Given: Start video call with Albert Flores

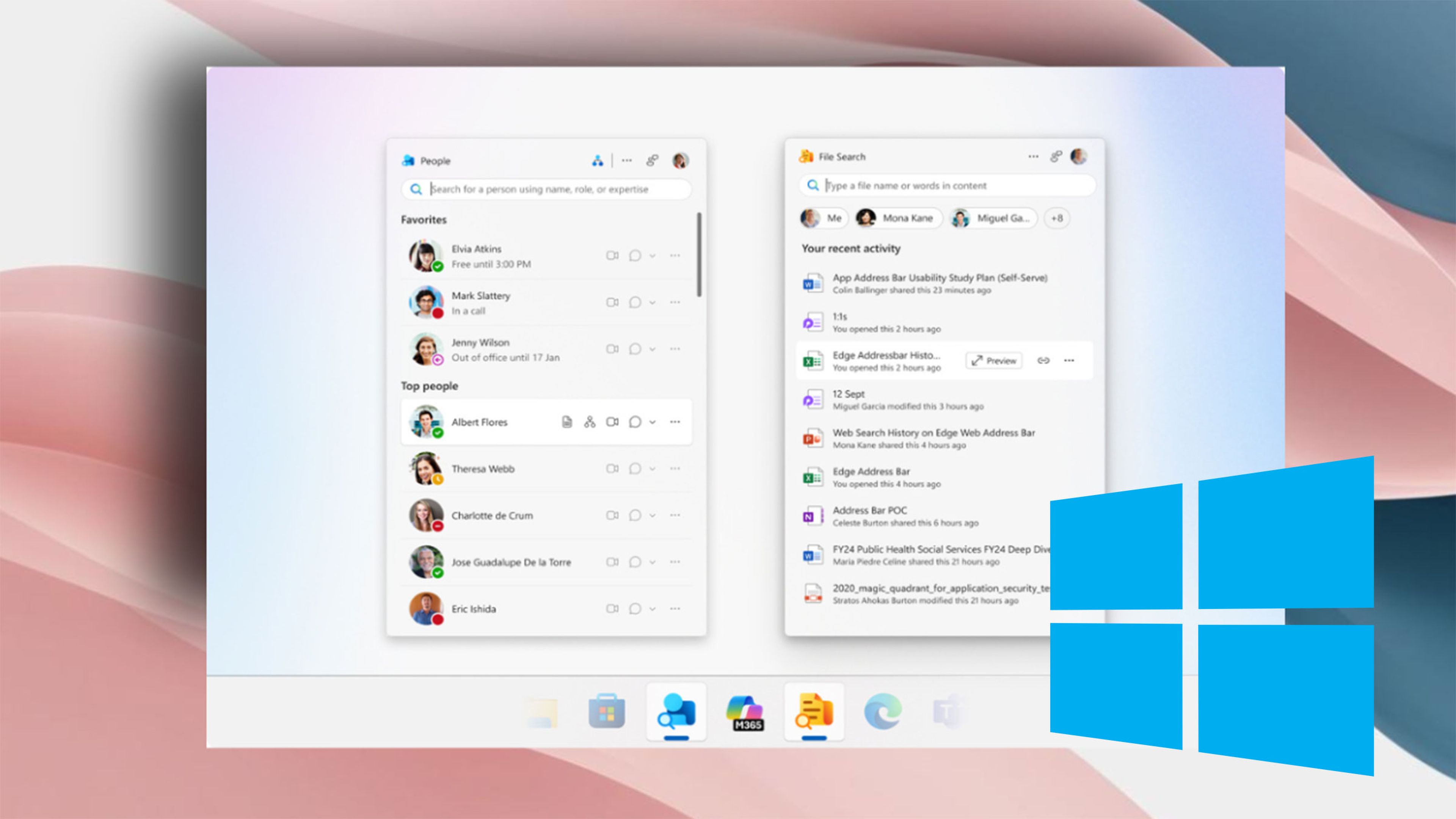Looking at the screenshot, I should [612, 422].
